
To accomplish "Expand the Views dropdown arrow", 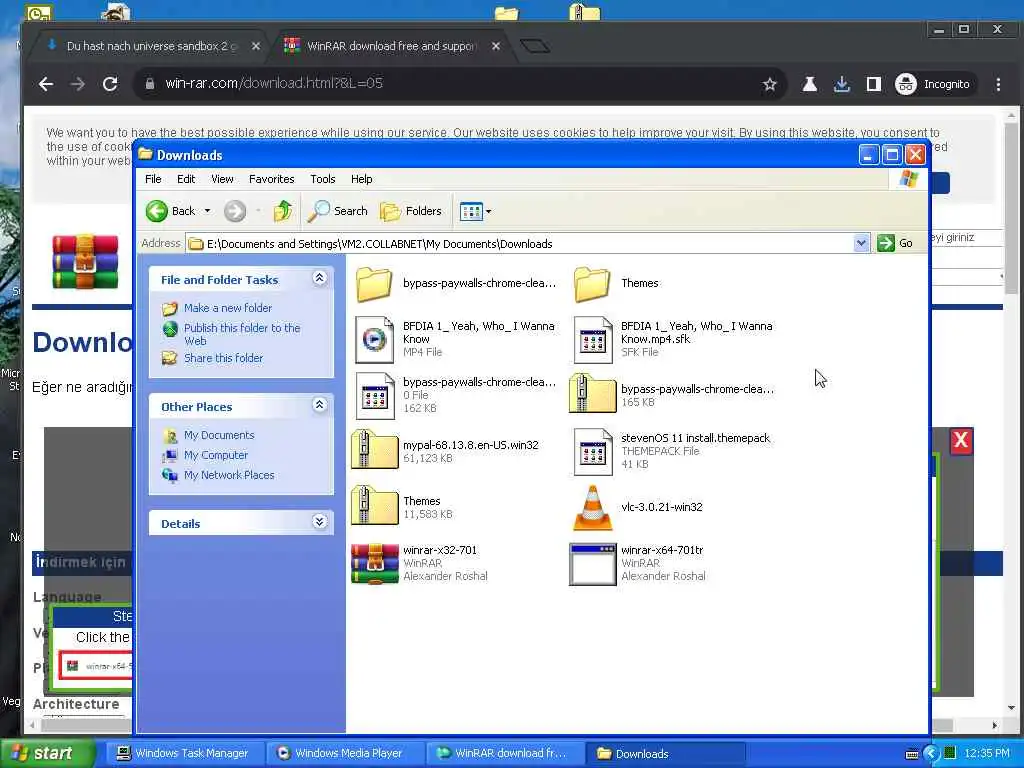I will click(488, 211).
